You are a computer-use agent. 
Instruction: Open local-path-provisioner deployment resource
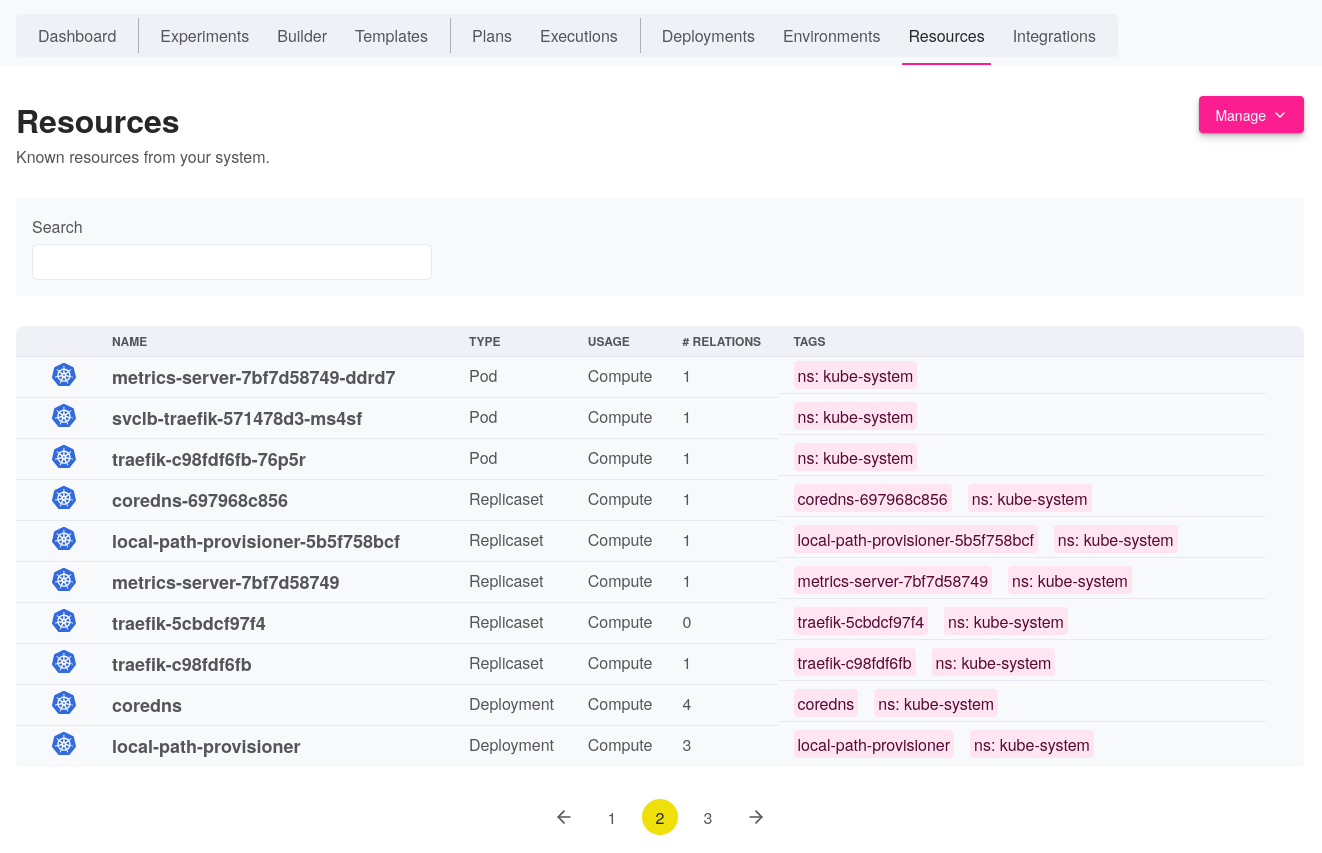(x=206, y=747)
